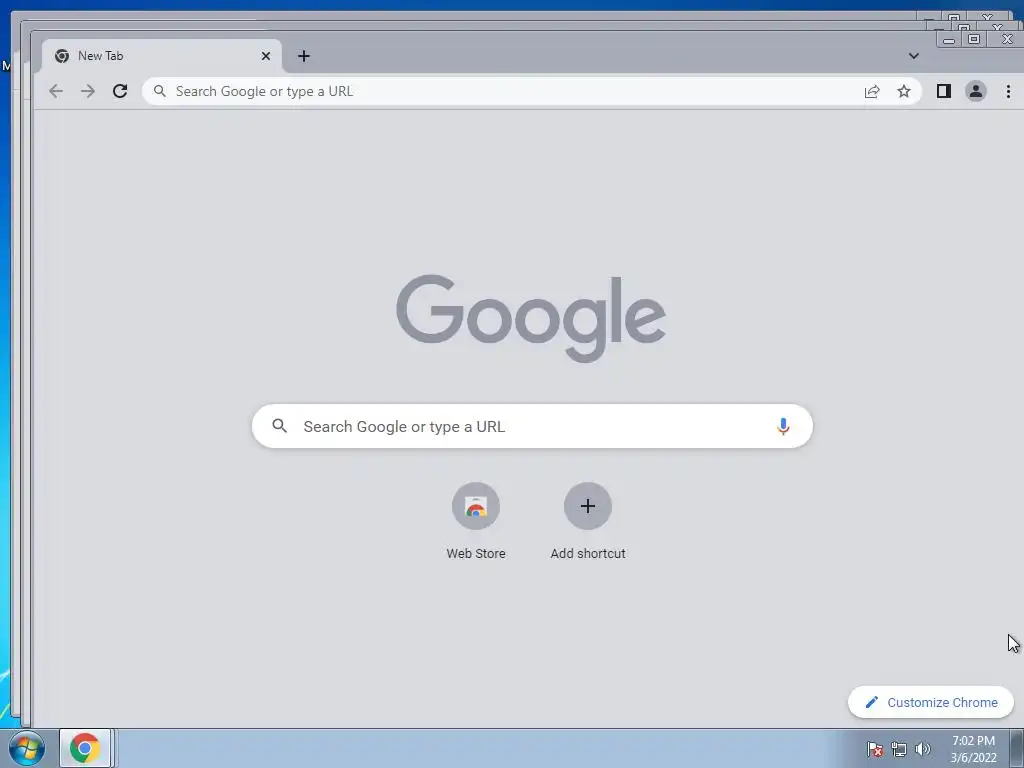Screen dimensions: 1024x768
Task: Open the side panel icon
Action: point(944,91)
